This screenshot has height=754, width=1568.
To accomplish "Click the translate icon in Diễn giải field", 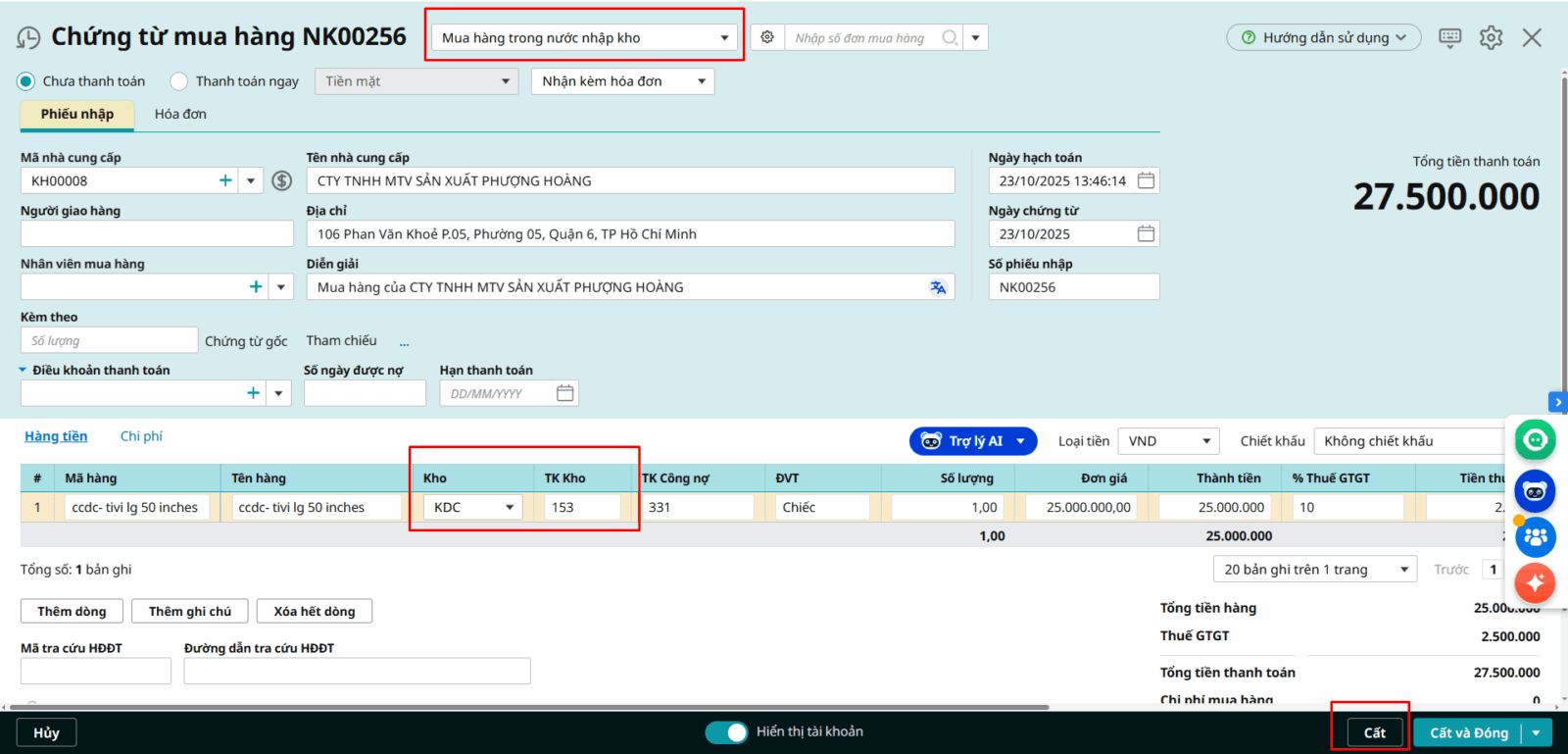I will pyautogui.click(x=938, y=287).
